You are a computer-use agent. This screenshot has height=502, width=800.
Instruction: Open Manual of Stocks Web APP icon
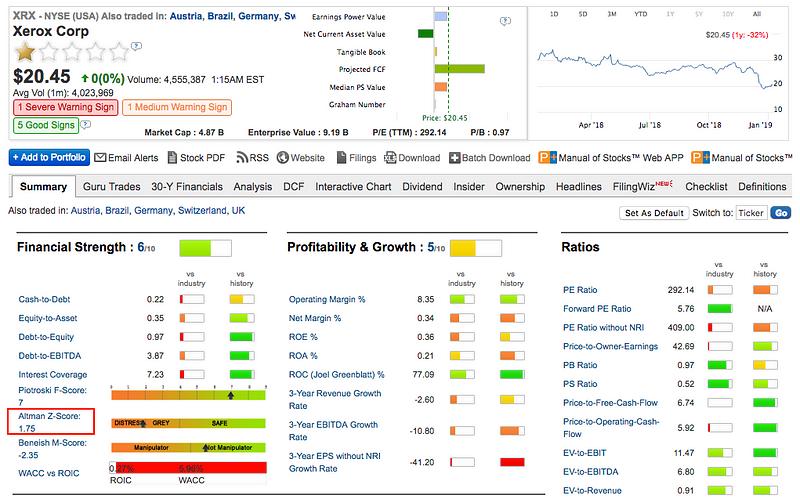(547, 158)
